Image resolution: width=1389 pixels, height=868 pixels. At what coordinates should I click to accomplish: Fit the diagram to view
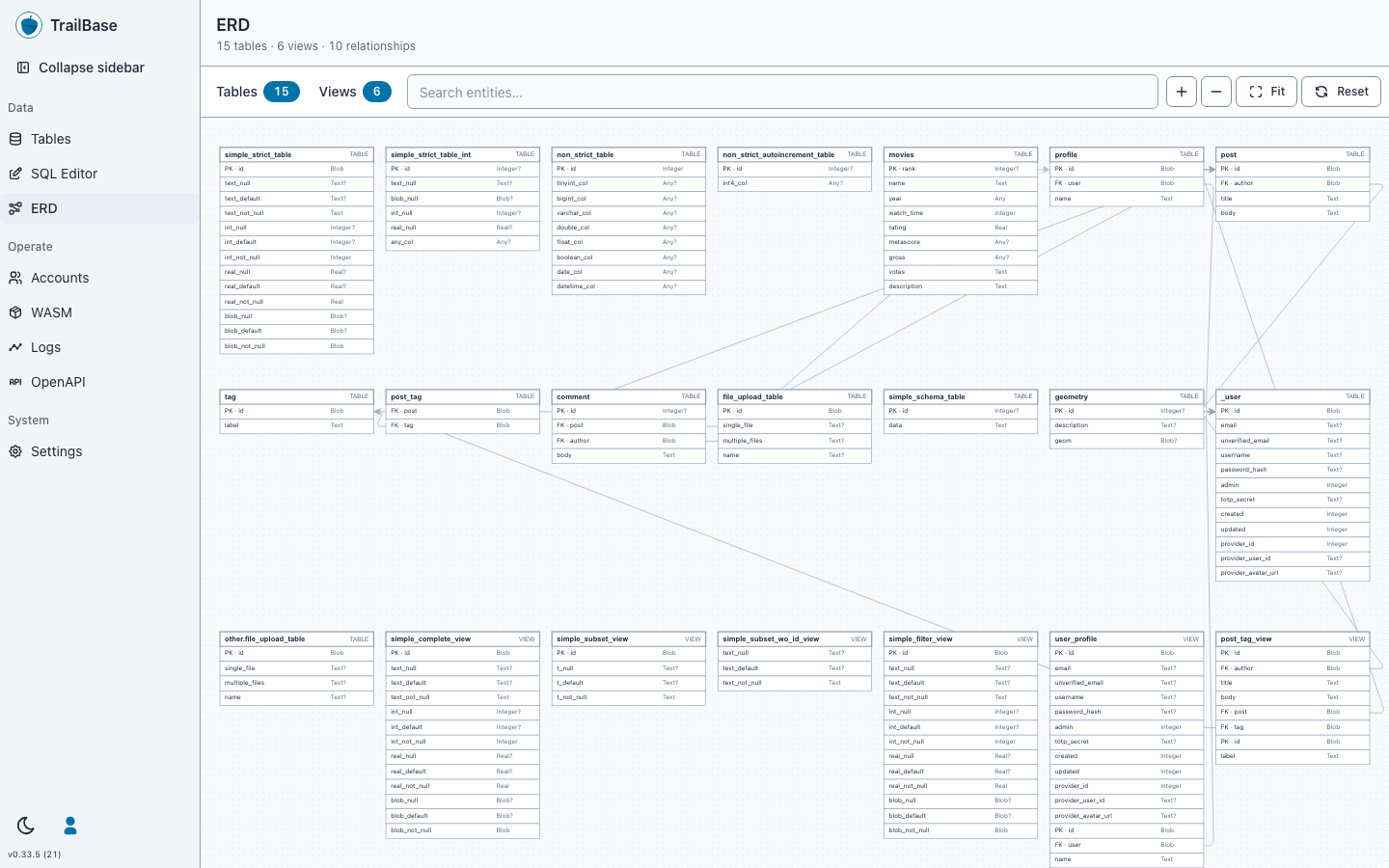[x=1266, y=92]
